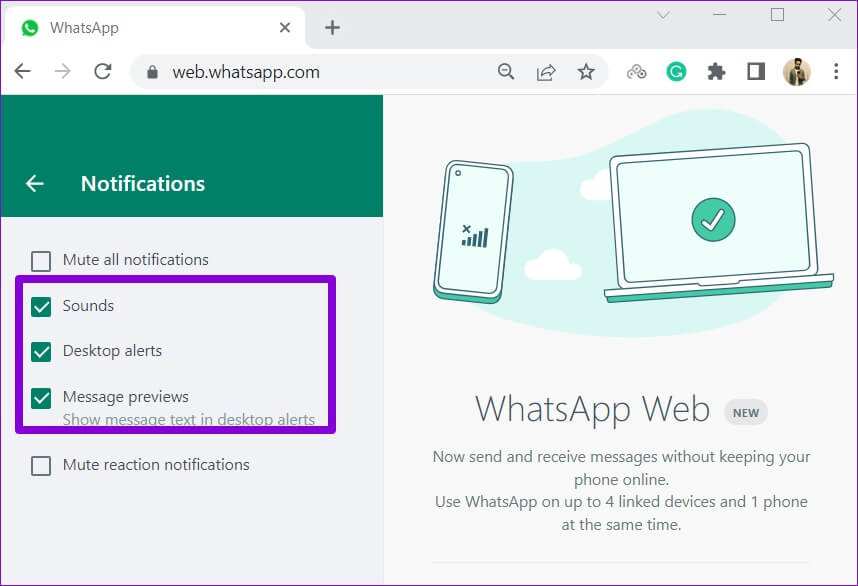This screenshot has width=858, height=586.
Task: Open Chrome's three-dot menu
Action: tap(836, 72)
